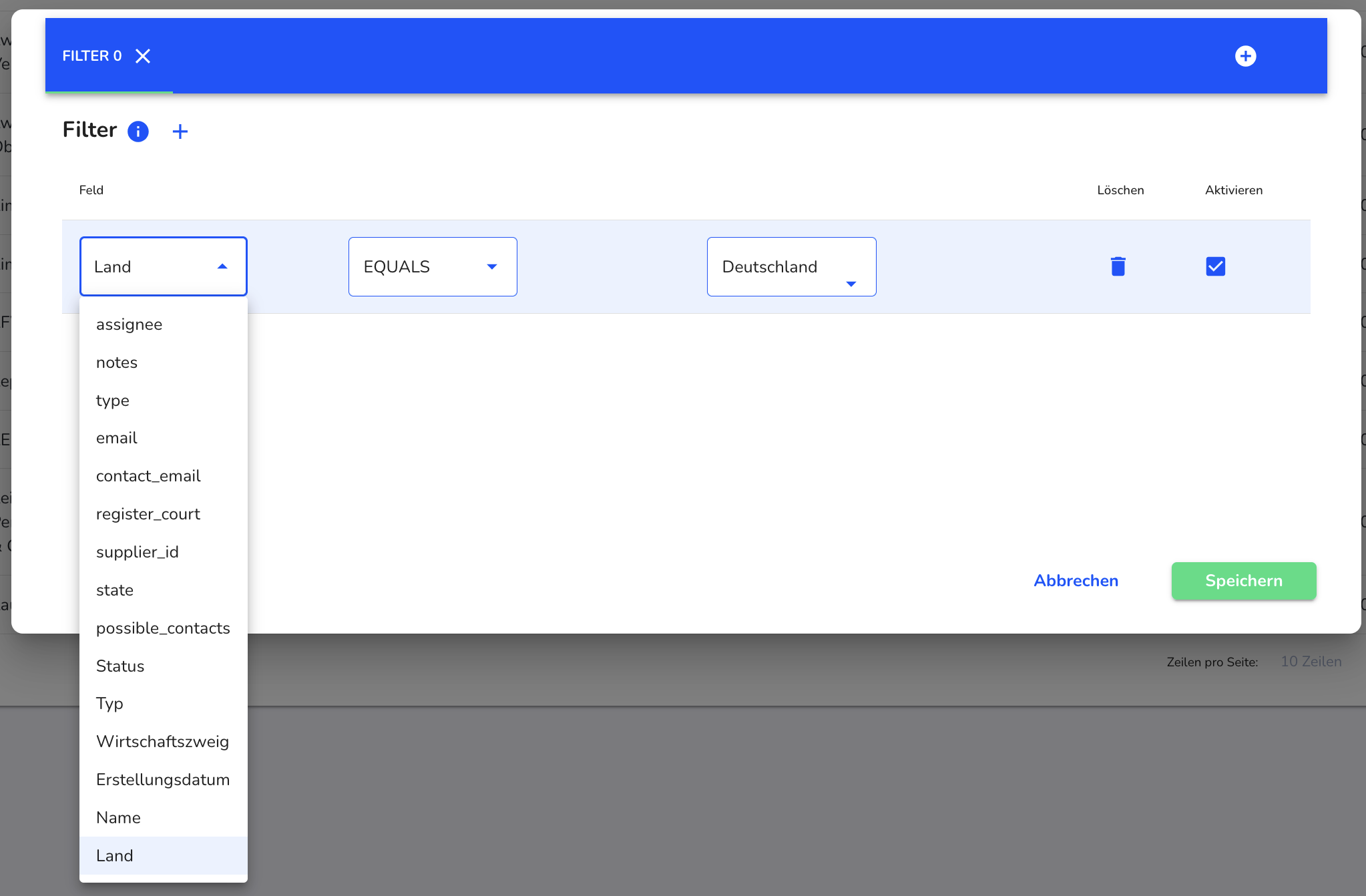
Task: Pick 'Status' from the field list
Action: 164,666
